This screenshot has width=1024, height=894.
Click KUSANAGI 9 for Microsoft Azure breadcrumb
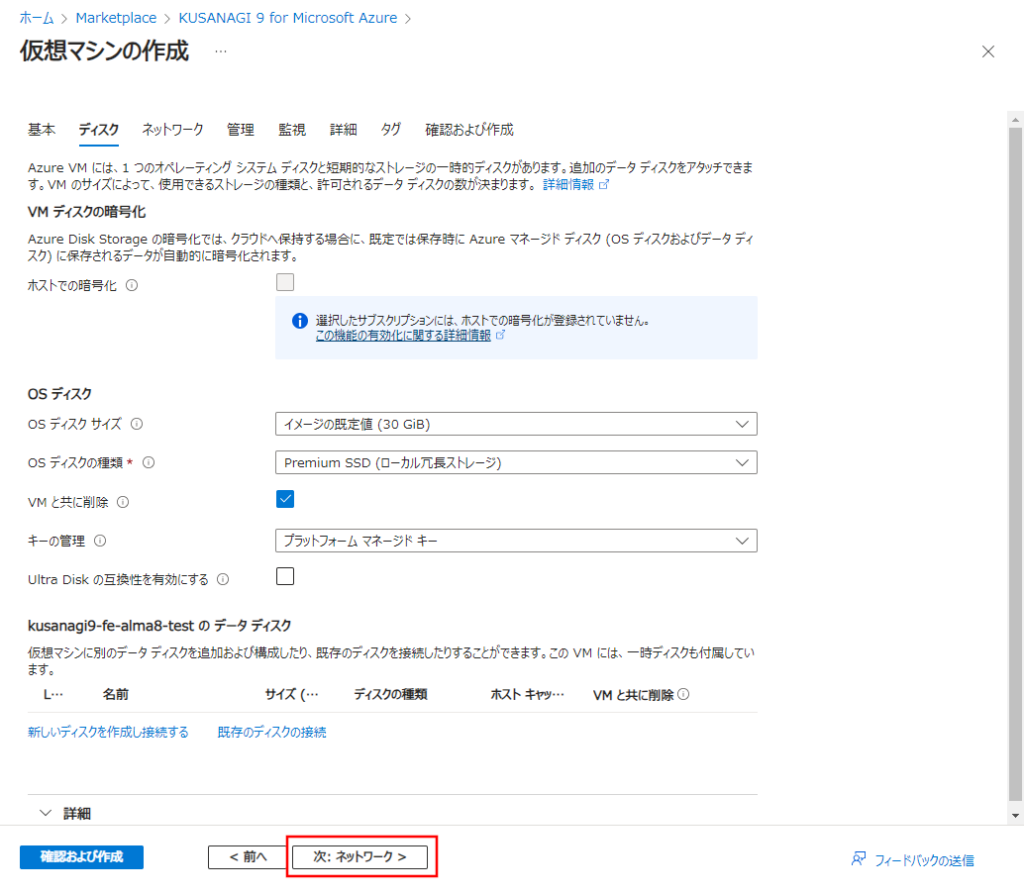(288, 18)
